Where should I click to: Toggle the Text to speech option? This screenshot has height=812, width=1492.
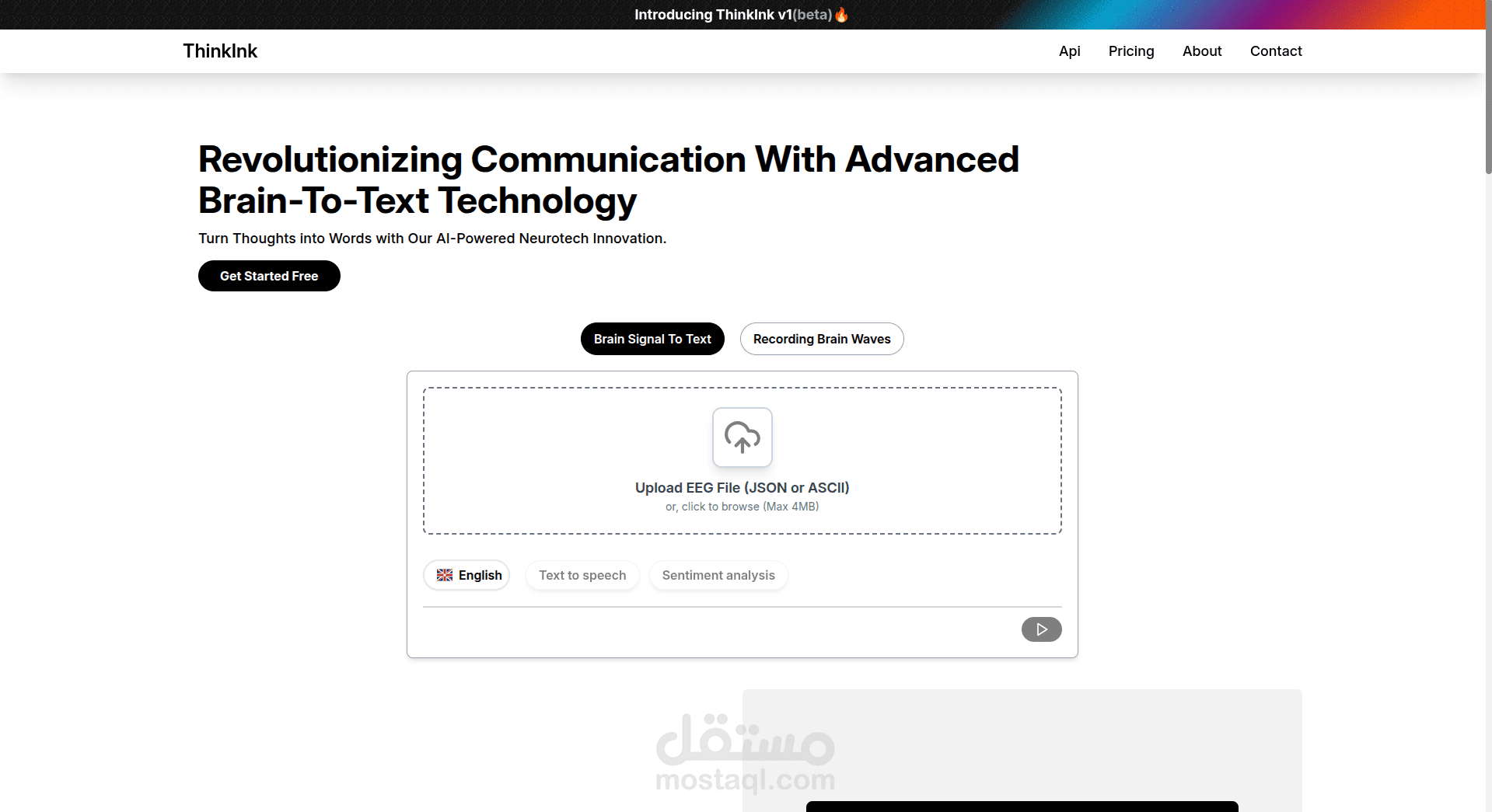coord(582,575)
